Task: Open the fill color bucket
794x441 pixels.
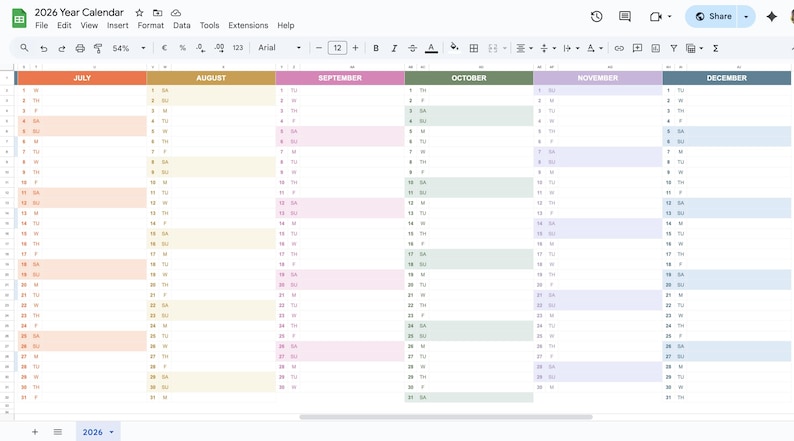Action: [x=454, y=48]
